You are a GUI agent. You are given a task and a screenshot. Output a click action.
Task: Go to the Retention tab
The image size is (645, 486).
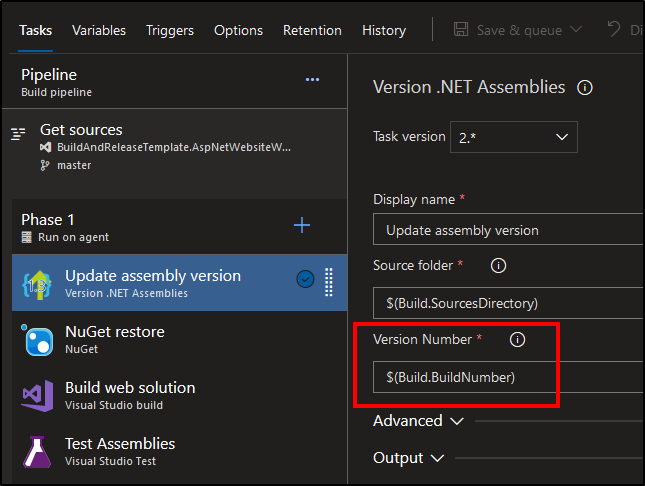pos(312,30)
